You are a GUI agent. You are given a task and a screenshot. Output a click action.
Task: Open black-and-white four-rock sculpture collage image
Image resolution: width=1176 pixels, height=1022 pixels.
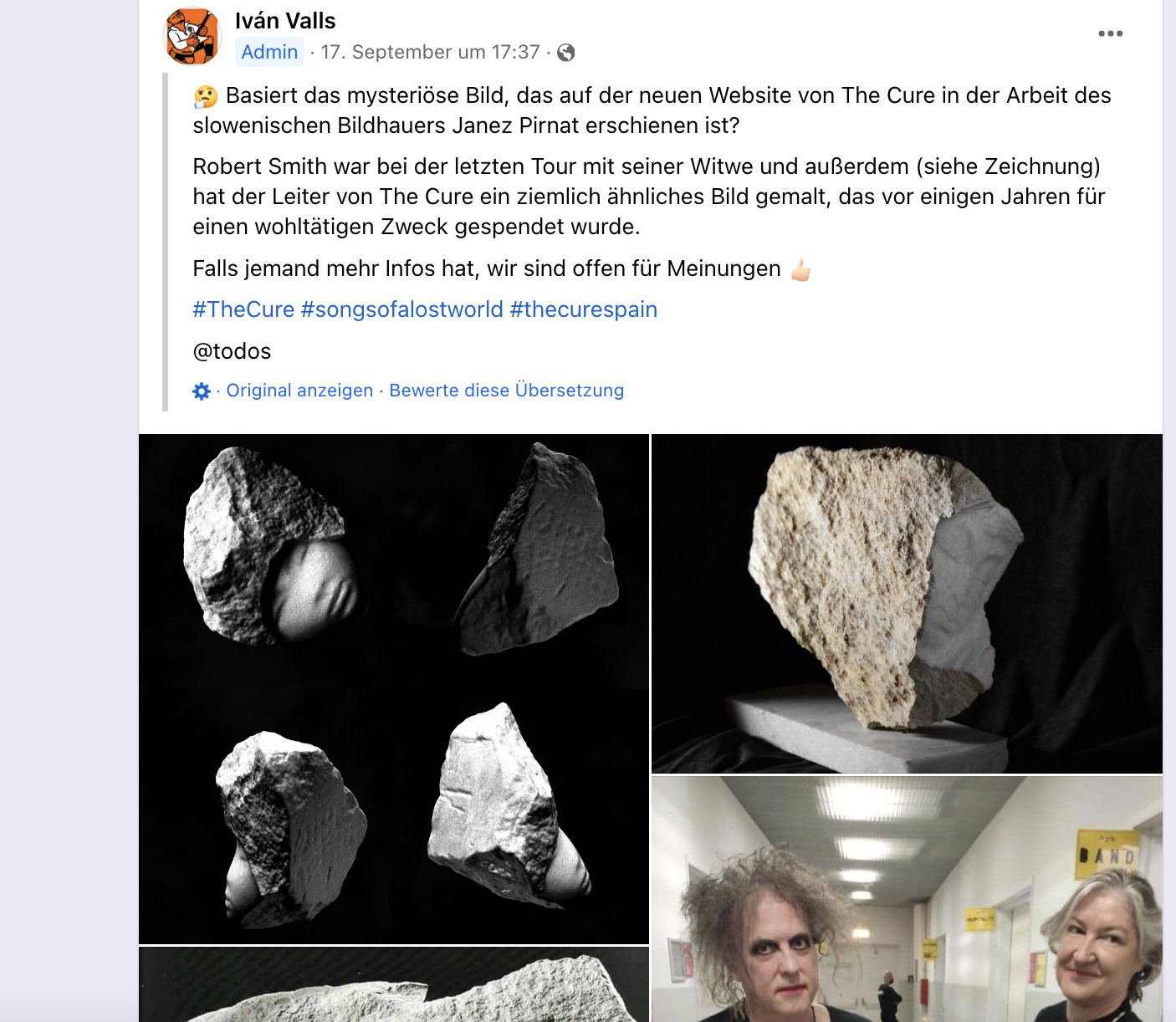(x=394, y=689)
